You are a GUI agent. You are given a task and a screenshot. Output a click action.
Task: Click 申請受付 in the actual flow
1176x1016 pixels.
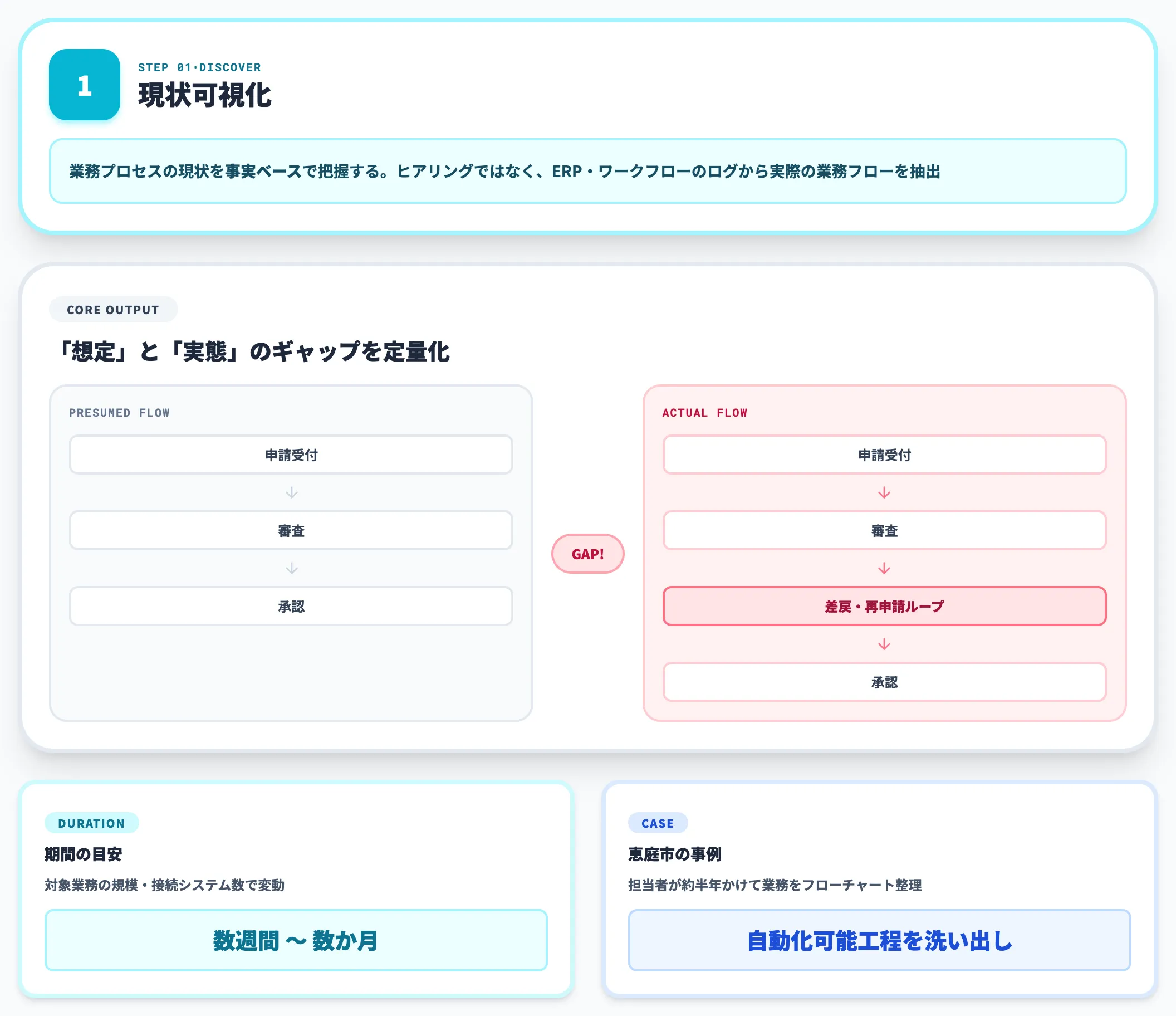pos(884,455)
